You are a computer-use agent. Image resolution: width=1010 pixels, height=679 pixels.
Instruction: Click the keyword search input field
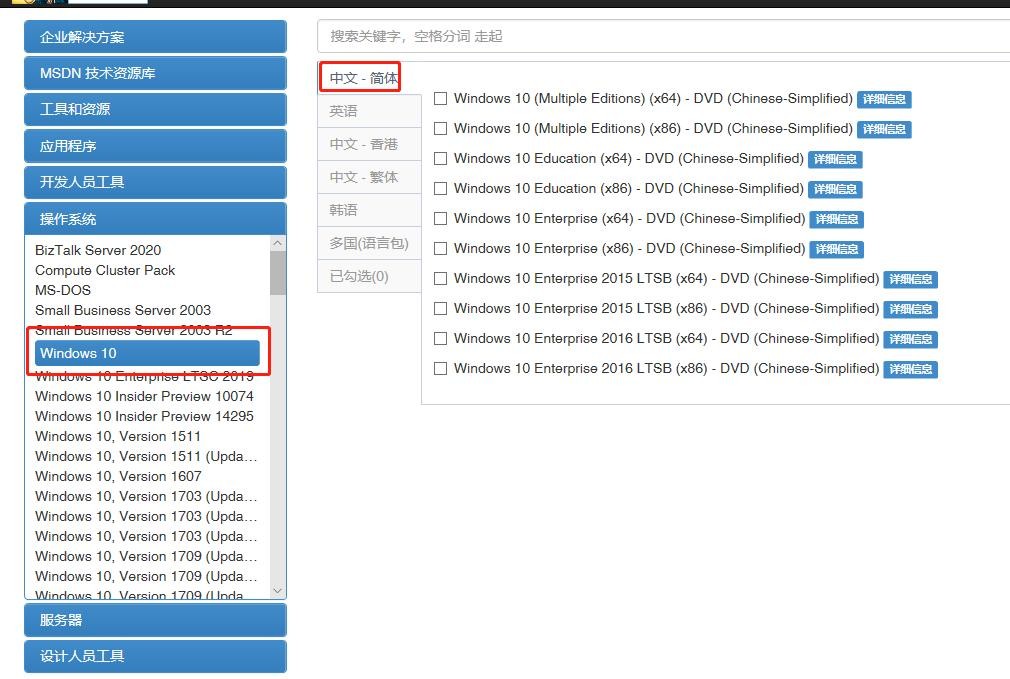pyautogui.click(x=660, y=36)
